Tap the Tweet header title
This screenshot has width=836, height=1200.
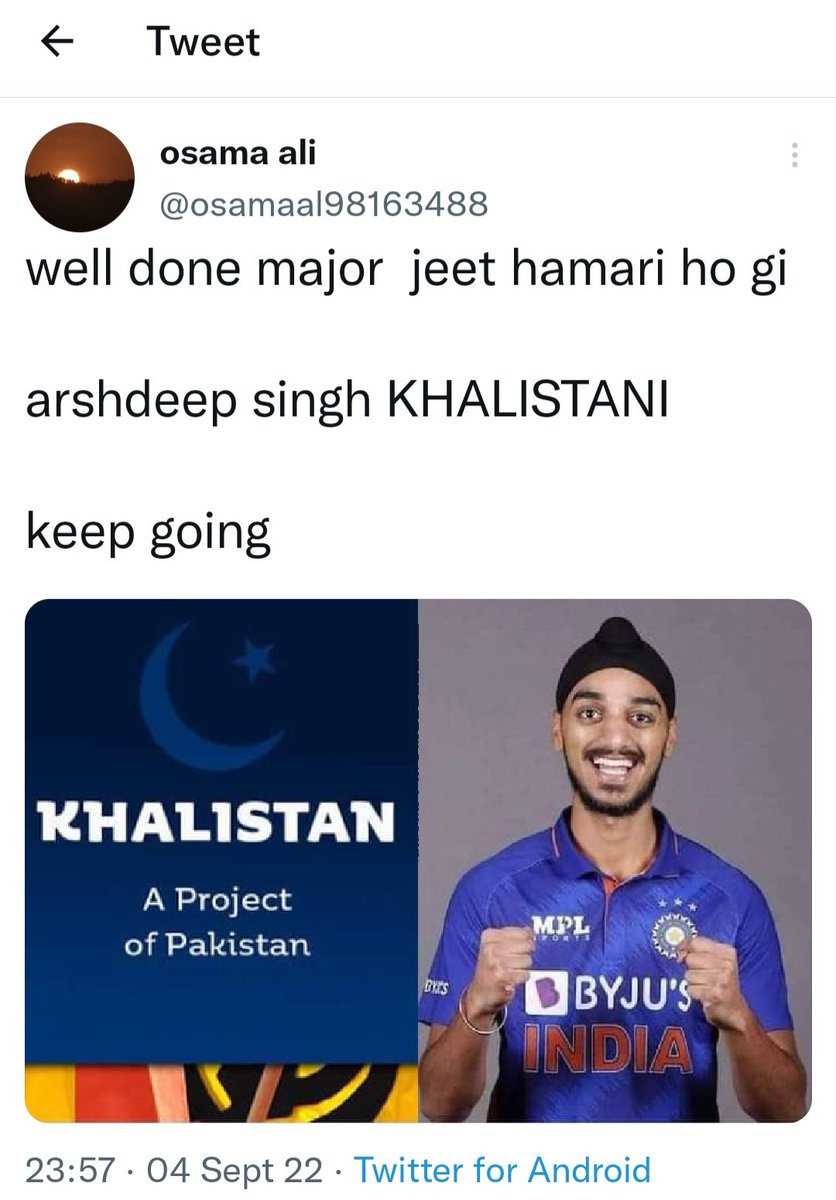(203, 42)
